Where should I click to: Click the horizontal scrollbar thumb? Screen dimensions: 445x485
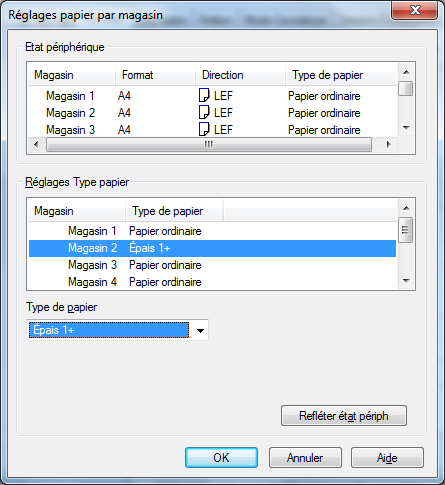click(x=209, y=144)
